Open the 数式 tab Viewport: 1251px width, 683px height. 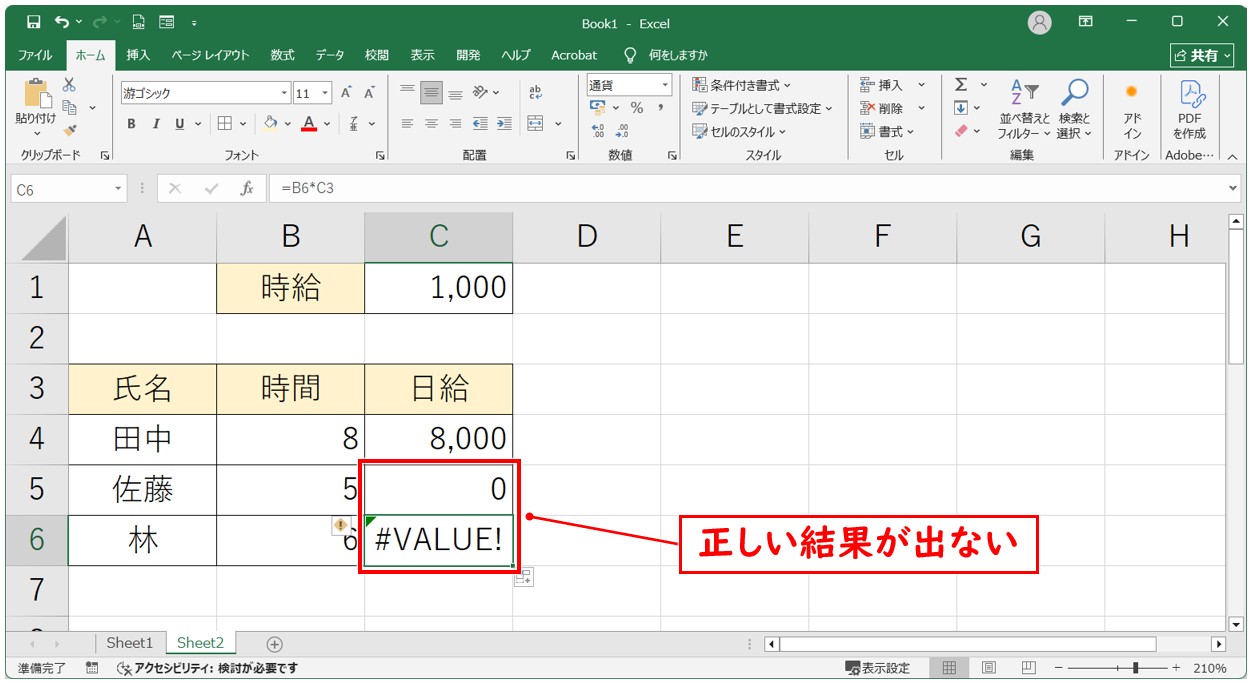click(x=283, y=55)
